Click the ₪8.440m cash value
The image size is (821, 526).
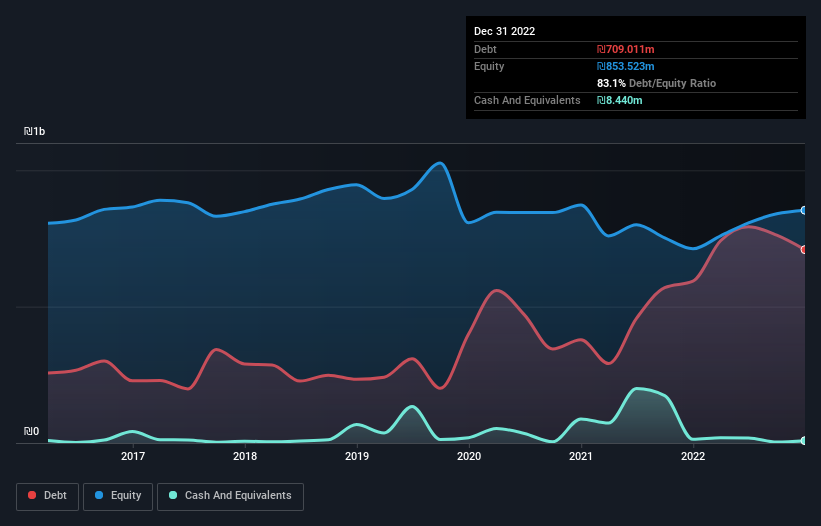[x=620, y=100]
